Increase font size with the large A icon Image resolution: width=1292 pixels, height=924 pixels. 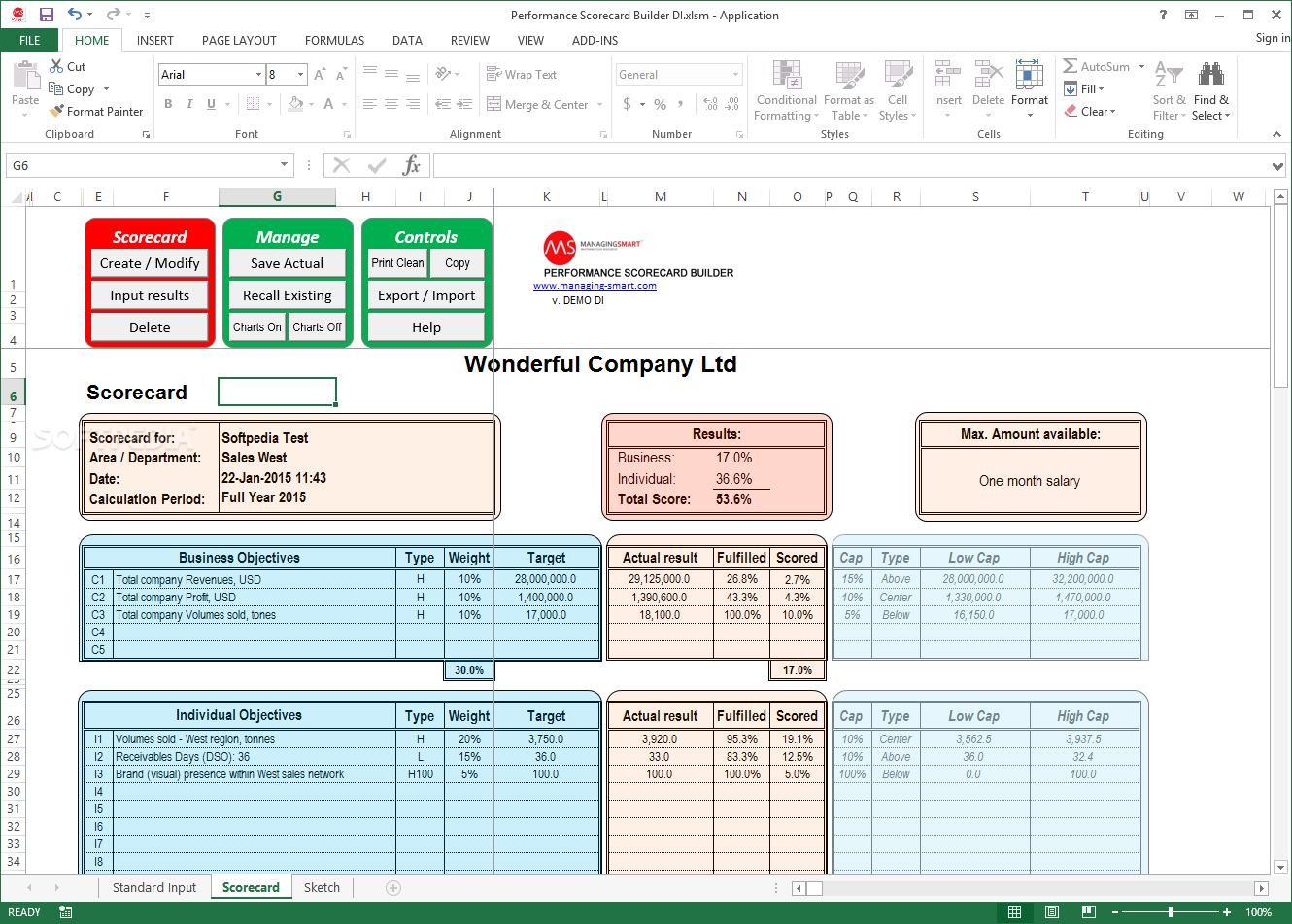tap(319, 75)
